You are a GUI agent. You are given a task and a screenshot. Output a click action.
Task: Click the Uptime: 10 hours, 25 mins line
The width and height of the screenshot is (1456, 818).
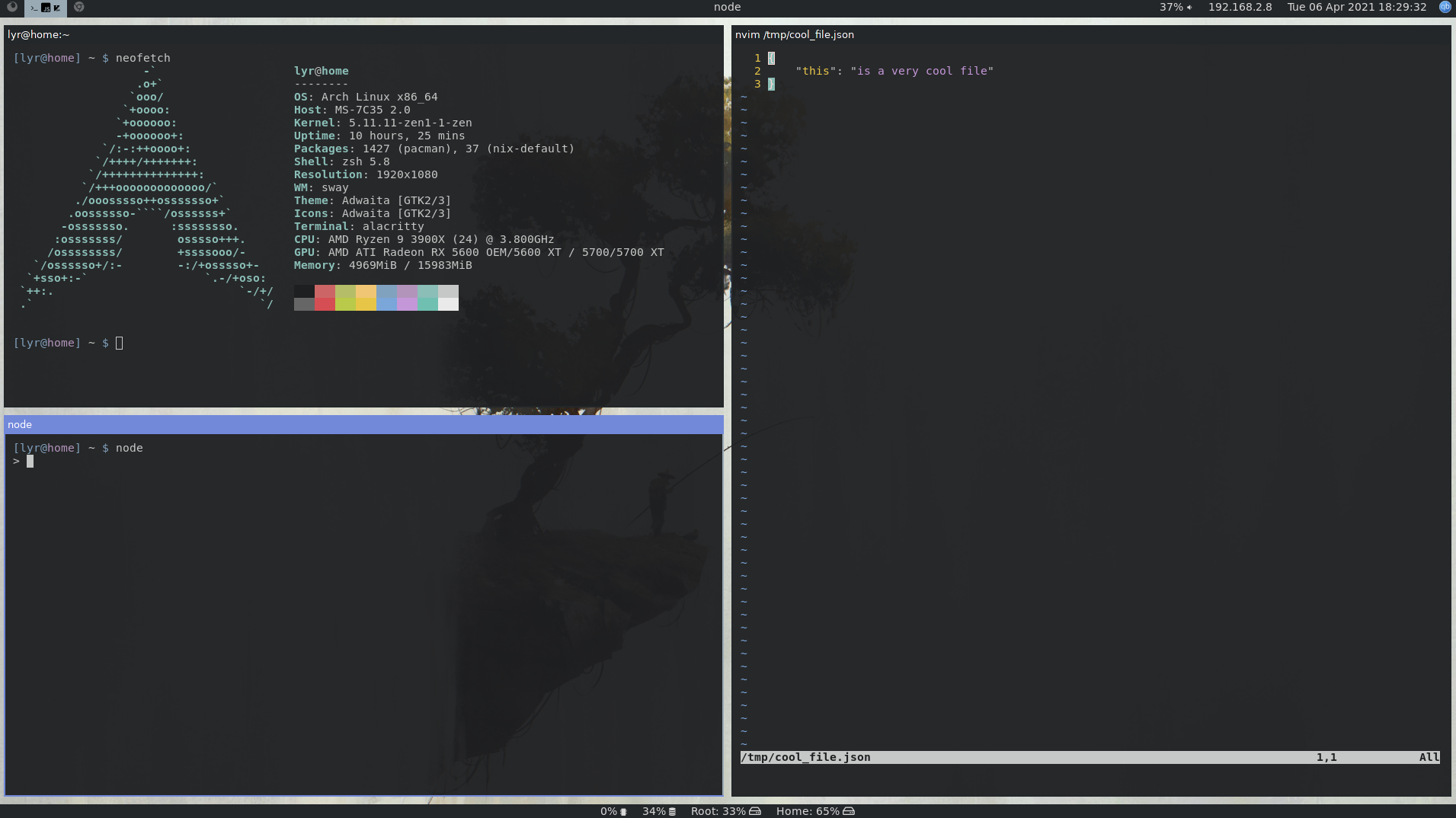379,136
